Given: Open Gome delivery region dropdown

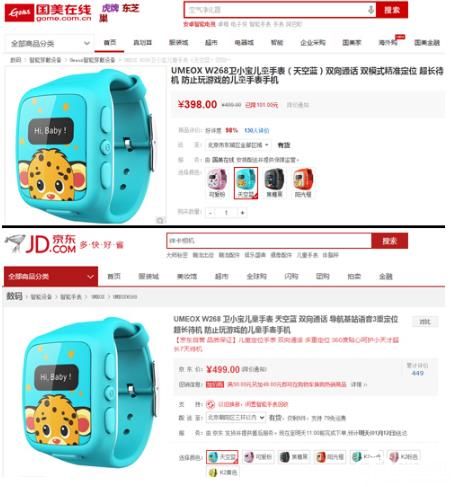Looking at the screenshot, I should [238, 145].
